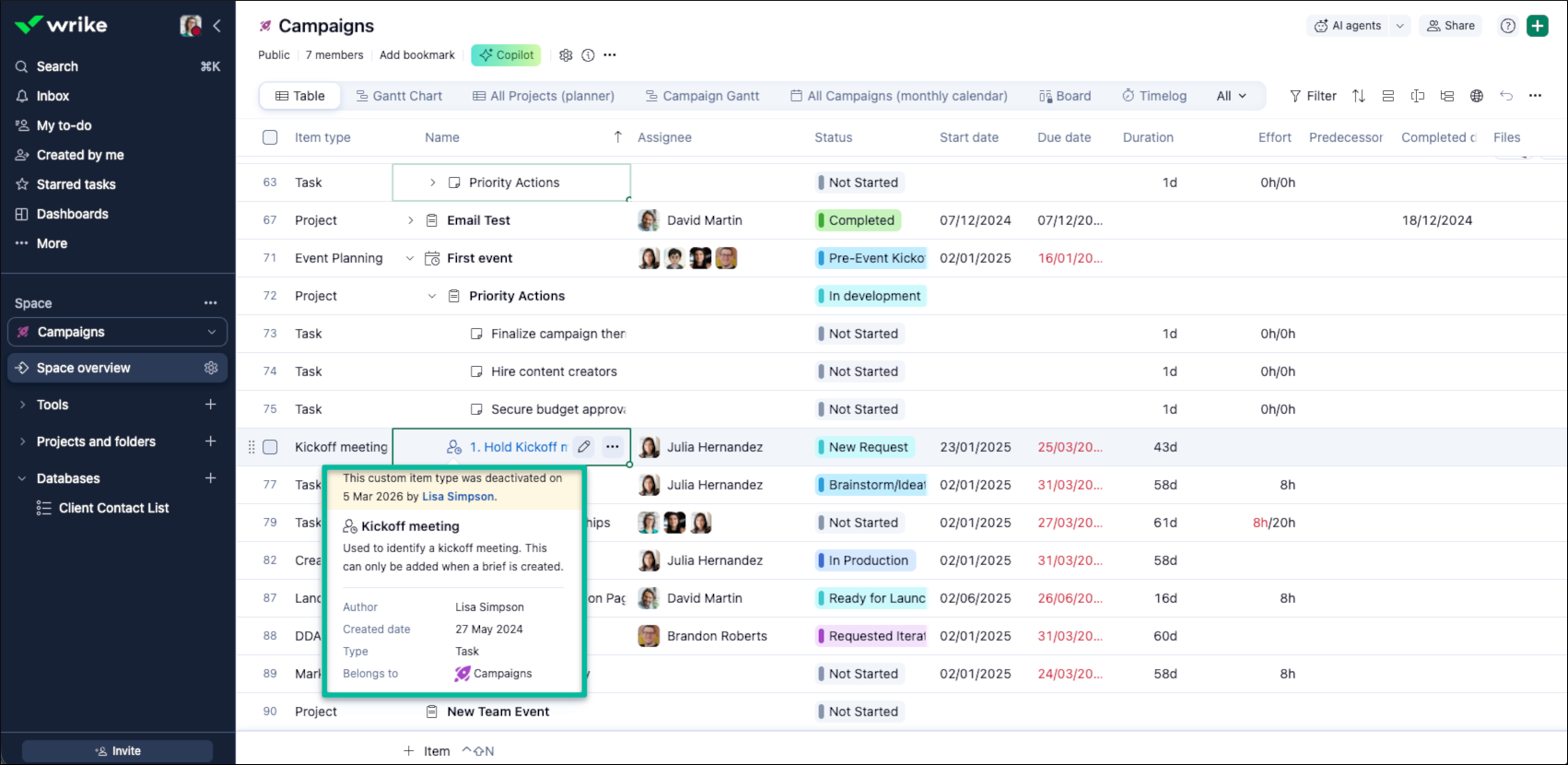Viewport: 1568px width, 765px height.
Task: Open the Campaigns space dropdown
Action: click(x=211, y=332)
